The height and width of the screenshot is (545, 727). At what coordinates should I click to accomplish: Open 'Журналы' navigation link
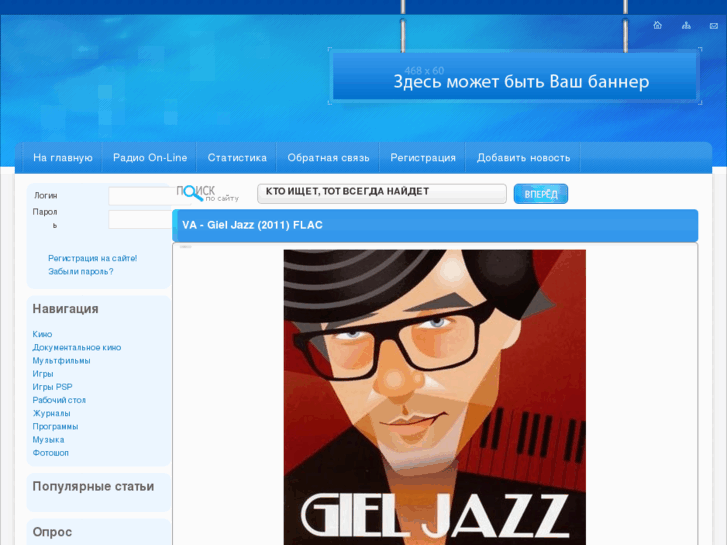51,413
